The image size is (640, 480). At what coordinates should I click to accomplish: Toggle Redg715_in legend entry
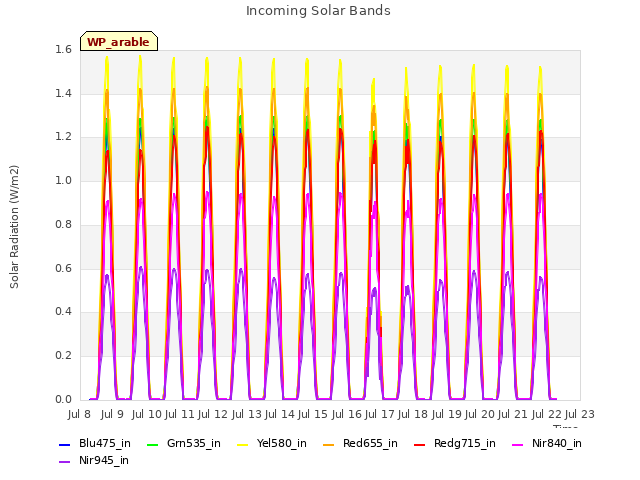455,444
